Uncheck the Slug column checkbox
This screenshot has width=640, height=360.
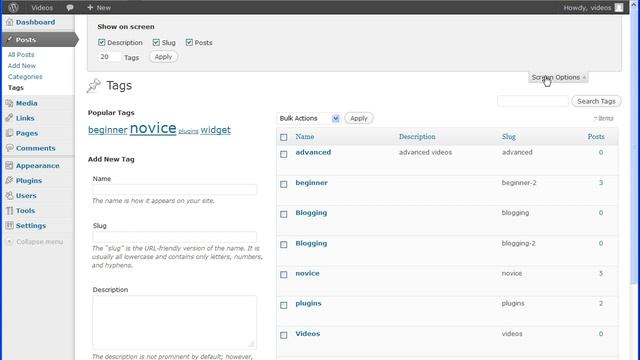tap(156, 42)
